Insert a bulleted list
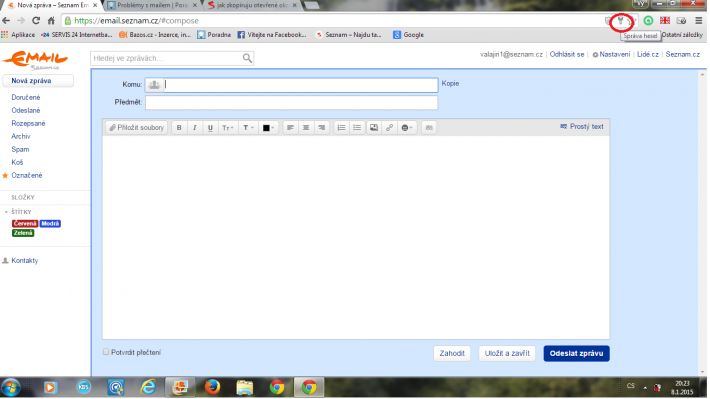This screenshot has height=399, width=710. tap(357, 128)
